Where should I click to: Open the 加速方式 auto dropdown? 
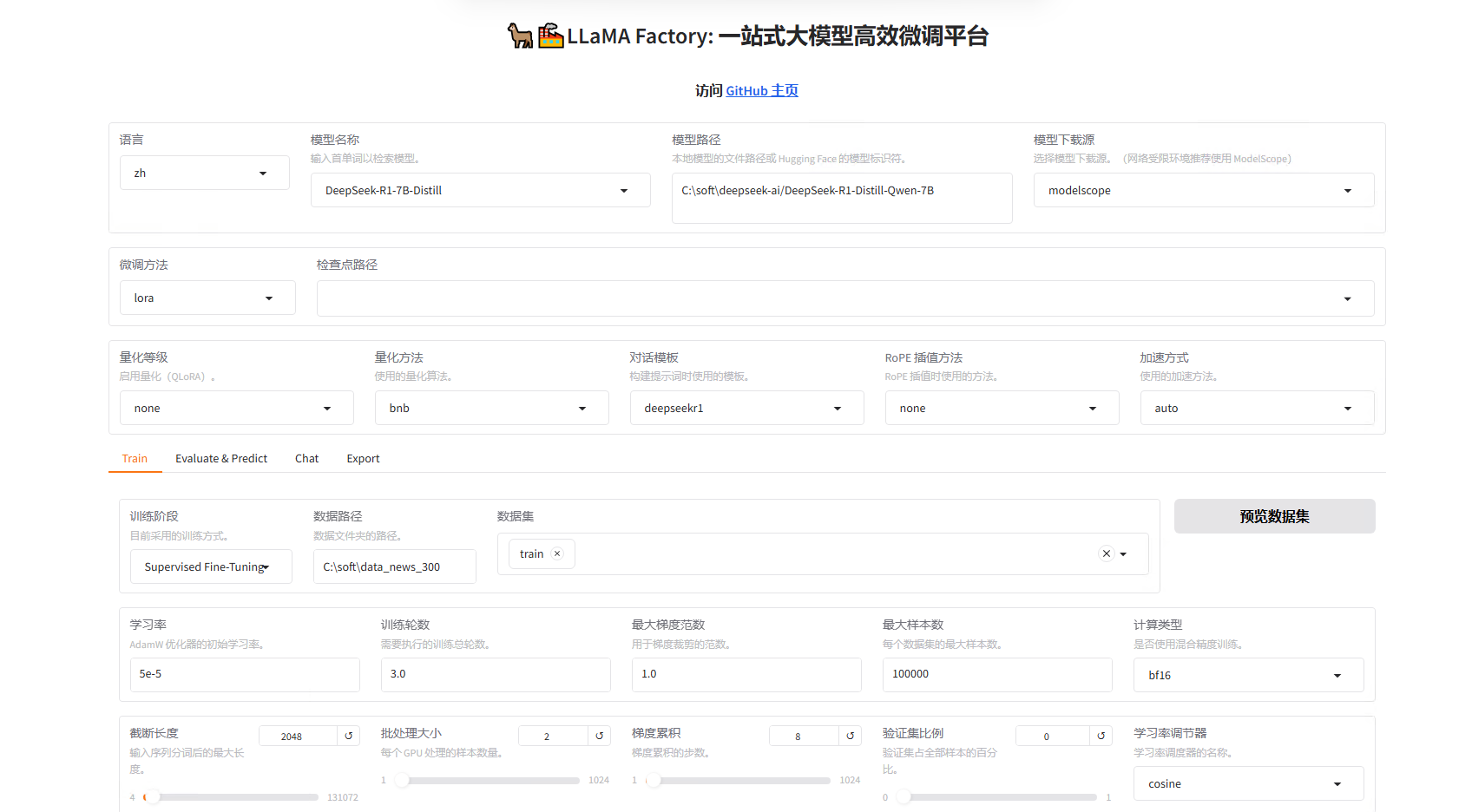pos(1258,408)
